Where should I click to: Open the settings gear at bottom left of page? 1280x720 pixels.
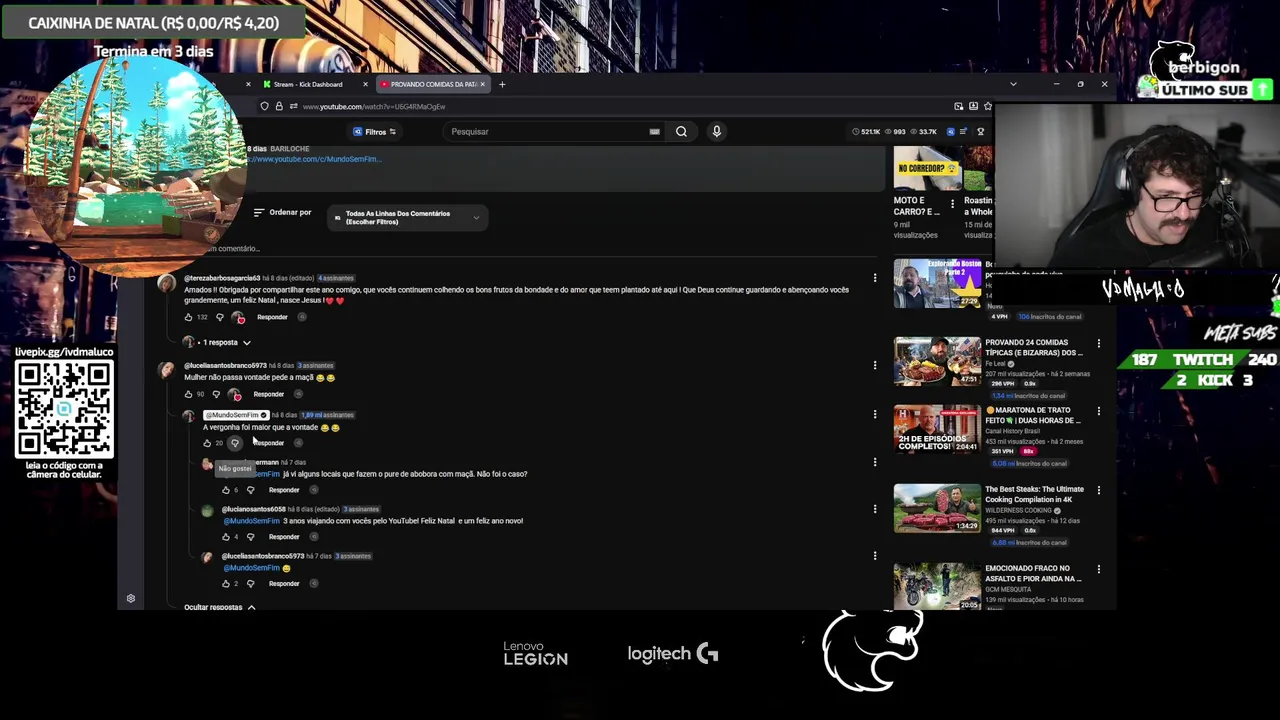pos(130,598)
